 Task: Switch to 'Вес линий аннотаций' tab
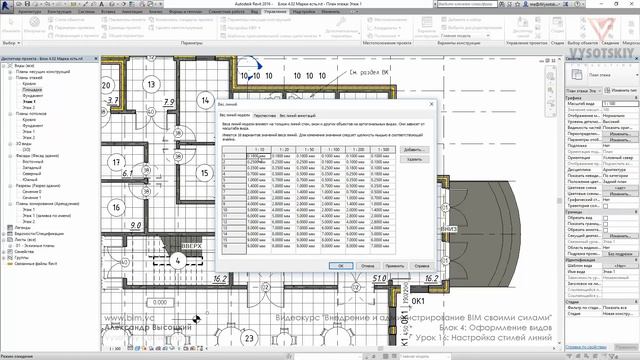[297, 116]
